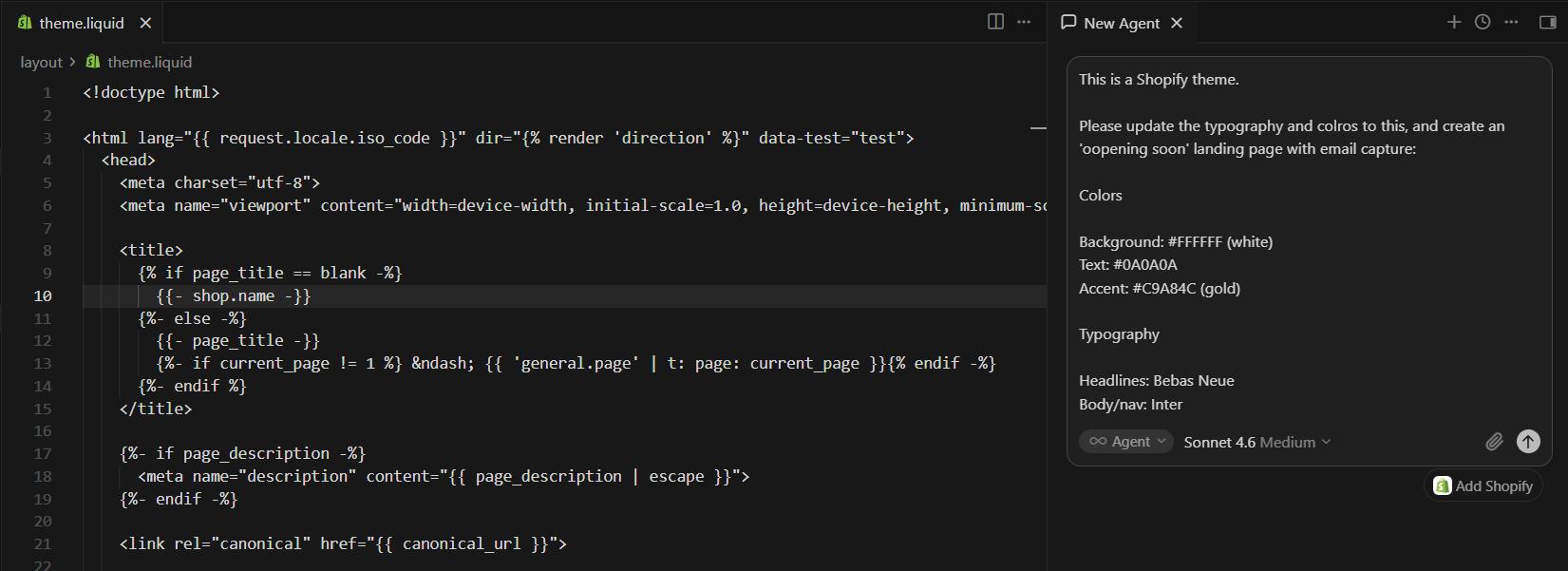Click the Add Shopify button

click(1483, 485)
